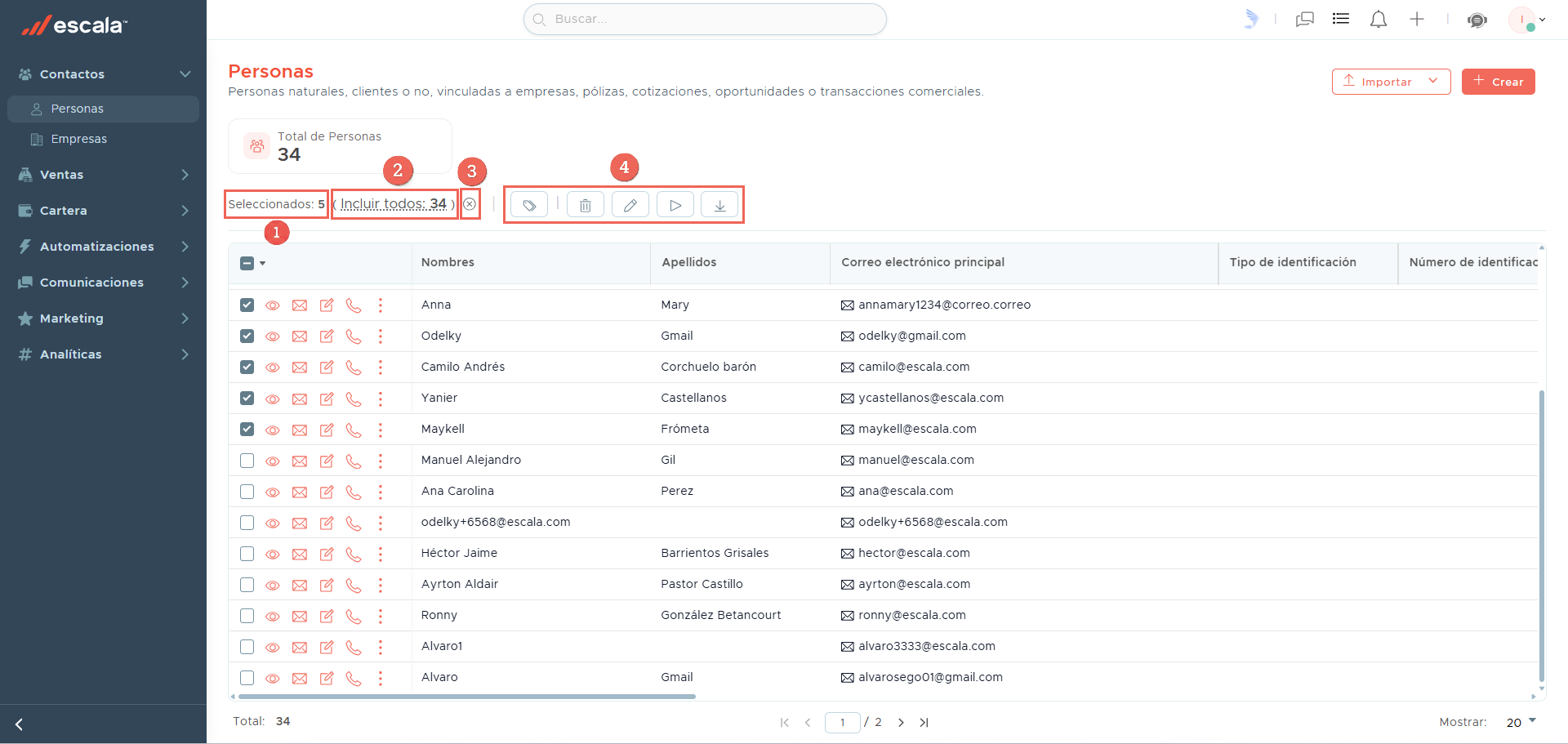This screenshot has width=1568, height=744.
Task: Click Incluir todos: 34 link
Action: 394,204
